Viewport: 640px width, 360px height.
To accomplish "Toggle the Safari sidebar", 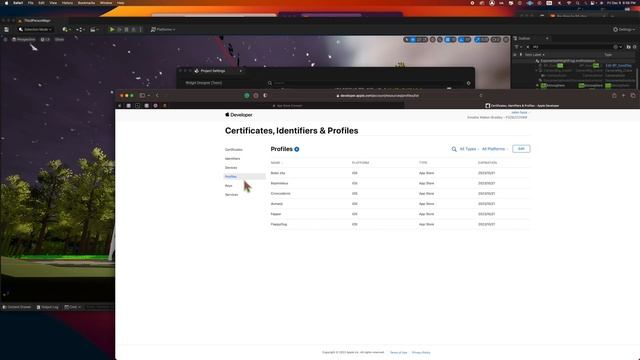I will click(143, 96).
